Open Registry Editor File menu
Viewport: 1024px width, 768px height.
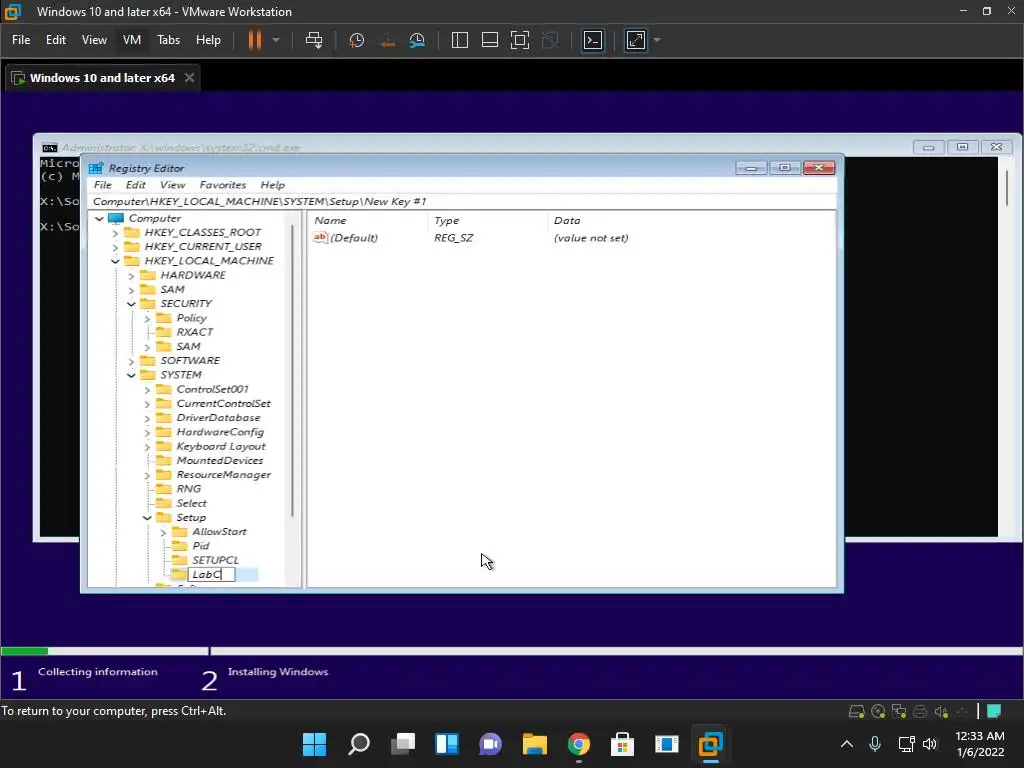[x=103, y=185]
